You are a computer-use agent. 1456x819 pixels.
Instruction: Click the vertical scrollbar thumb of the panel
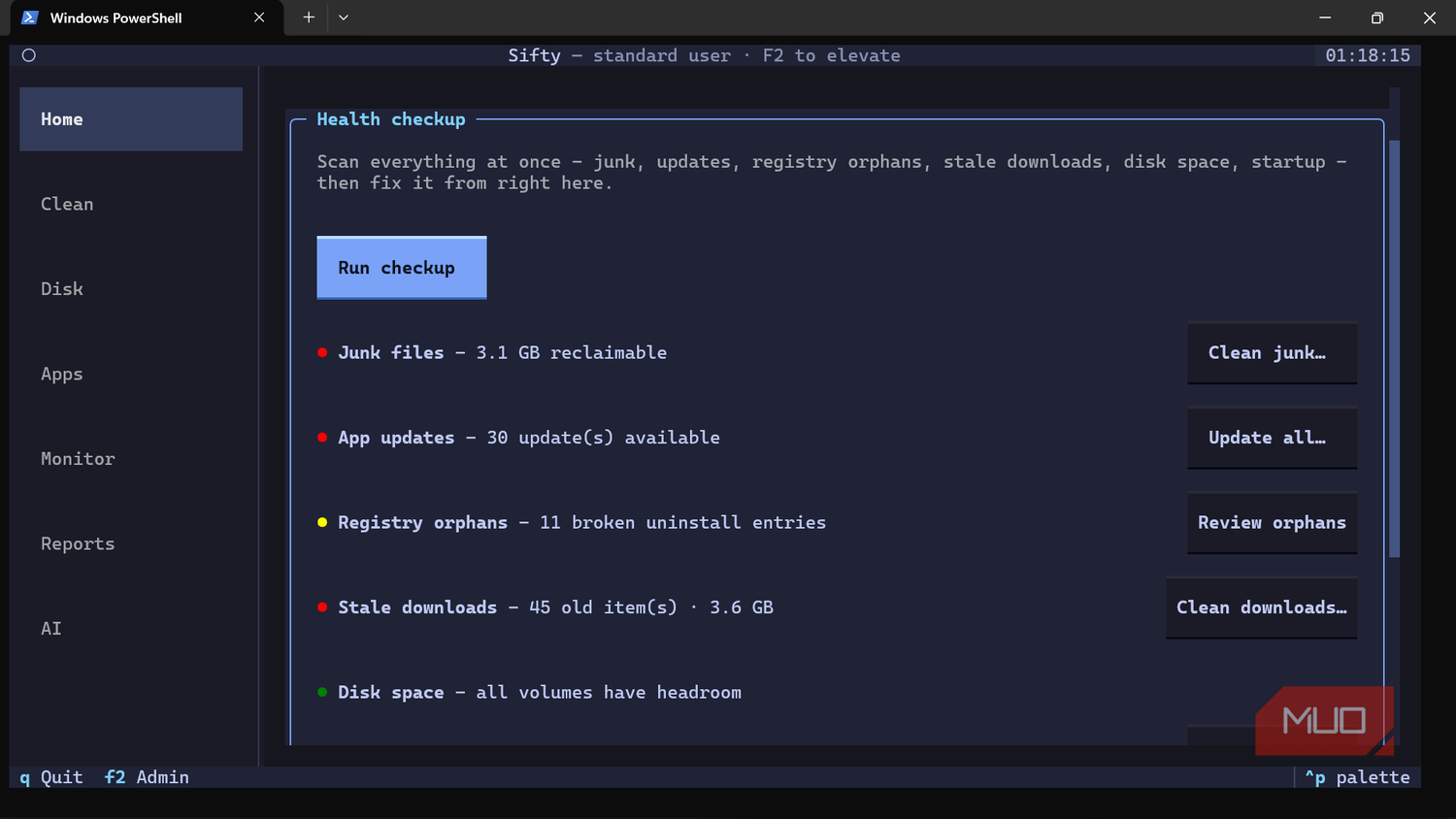pos(1395,349)
